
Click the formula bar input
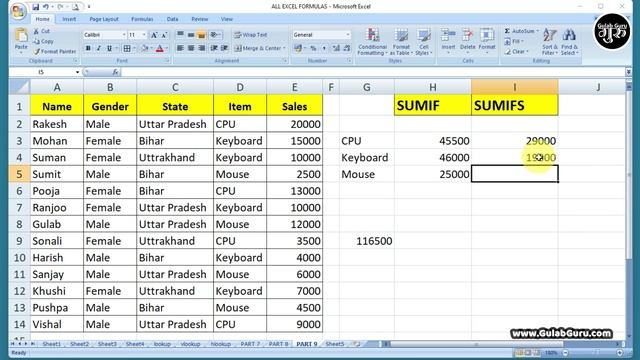(x=372, y=72)
